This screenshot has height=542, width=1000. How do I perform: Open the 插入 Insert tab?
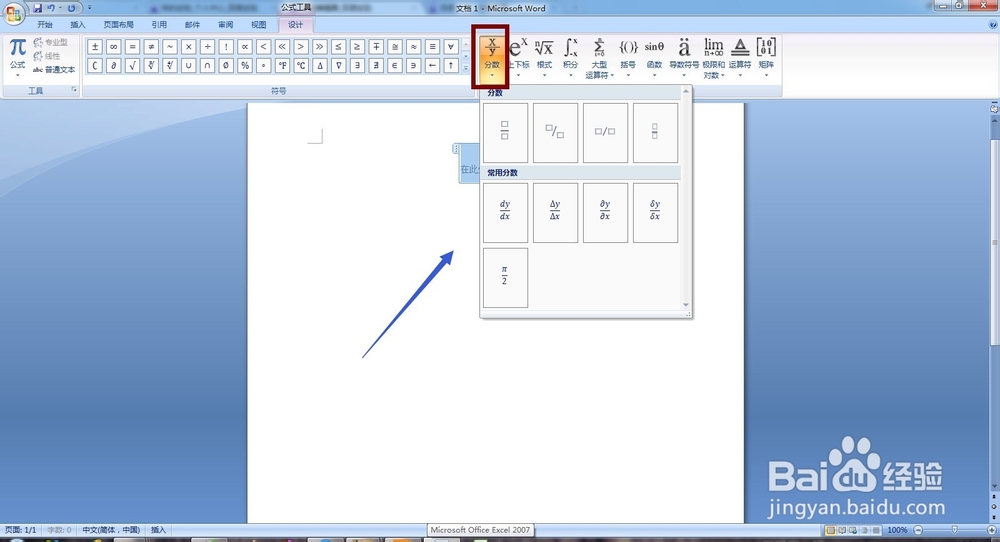point(78,25)
